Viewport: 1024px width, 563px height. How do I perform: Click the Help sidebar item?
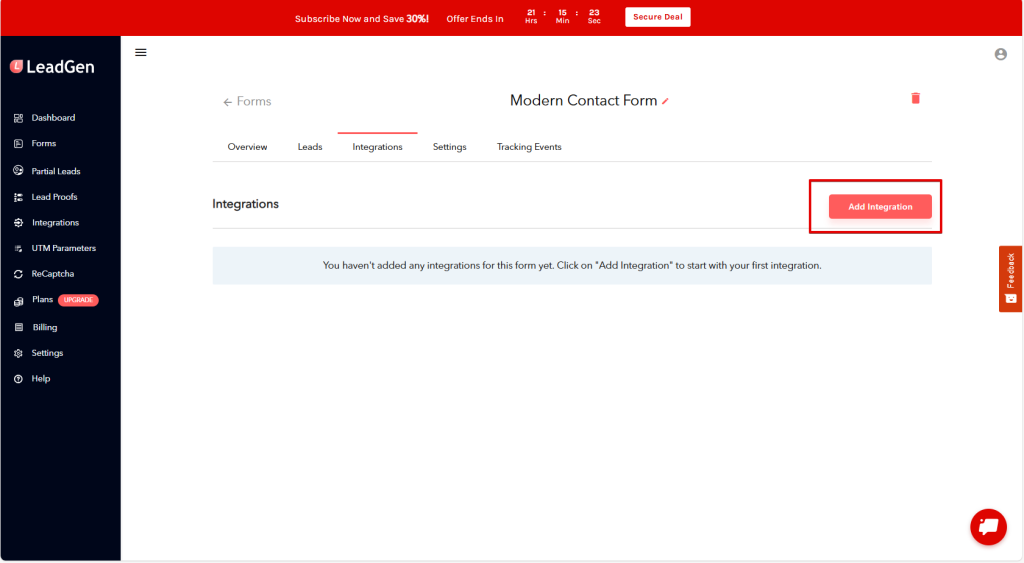(40, 379)
